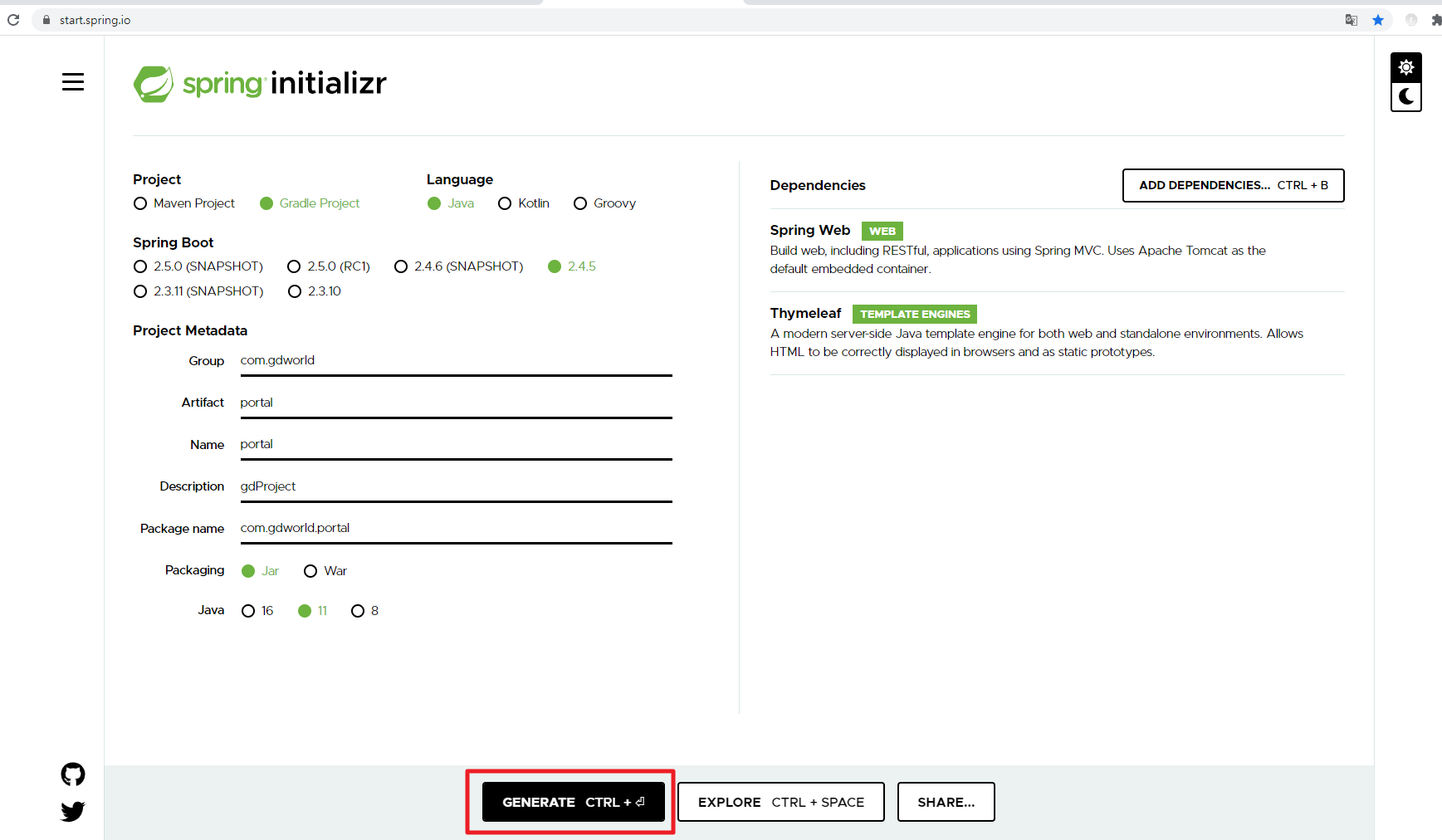Switch to light theme sun icon

pos(1406,67)
